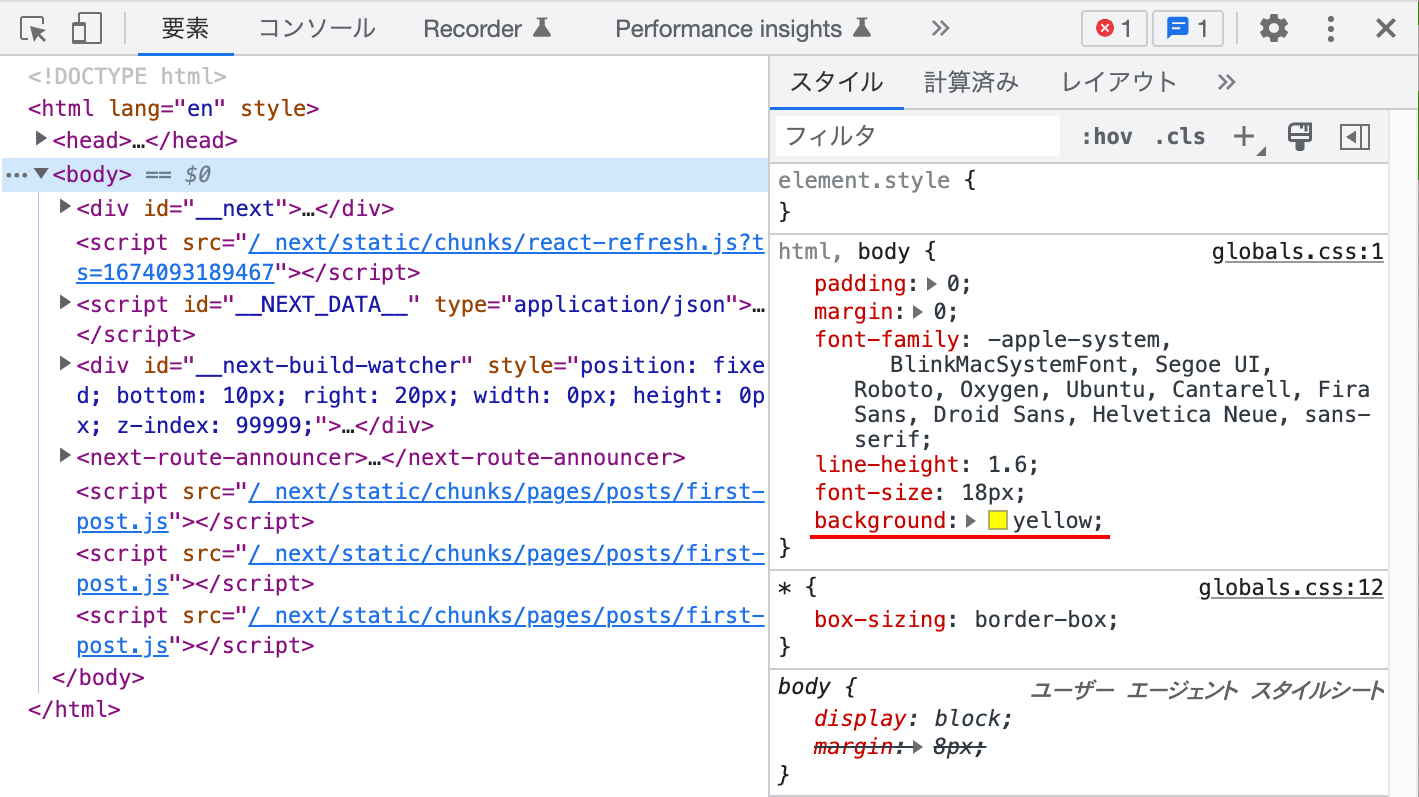Open the yellow color swatch picker

tap(997, 520)
